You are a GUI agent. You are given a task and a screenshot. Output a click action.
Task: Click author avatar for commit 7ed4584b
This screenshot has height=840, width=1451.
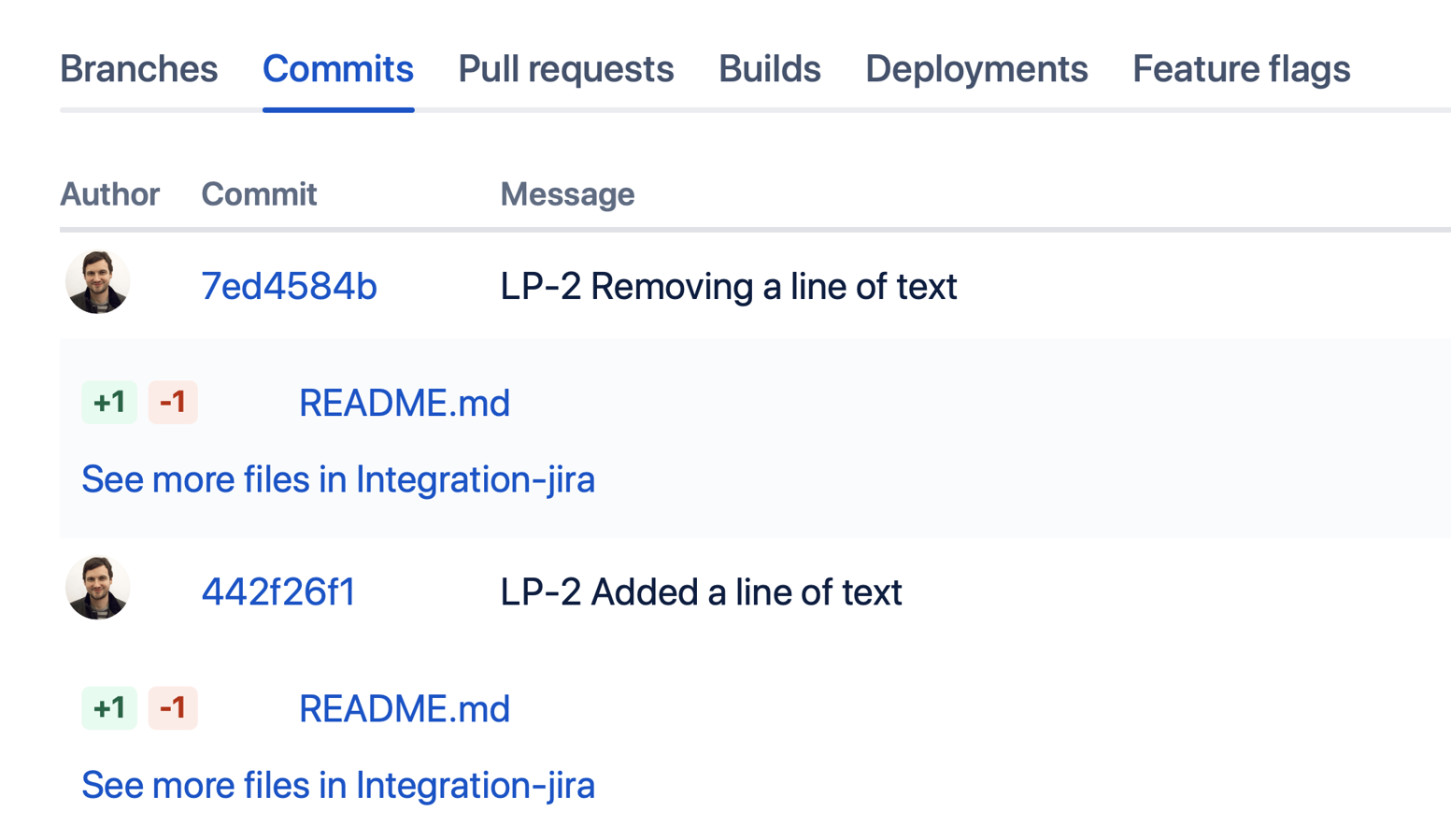(97, 282)
